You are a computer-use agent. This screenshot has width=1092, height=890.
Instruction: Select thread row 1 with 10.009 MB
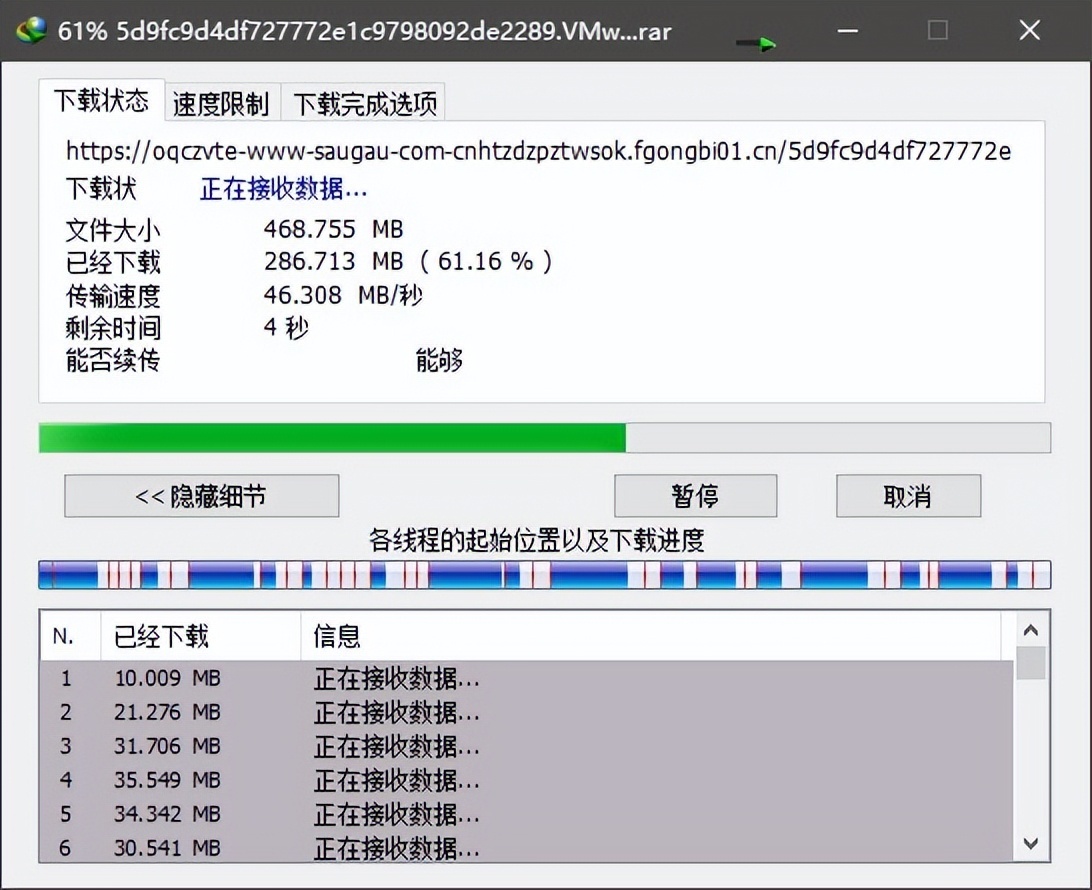pyautogui.click(x=526, y=678)
